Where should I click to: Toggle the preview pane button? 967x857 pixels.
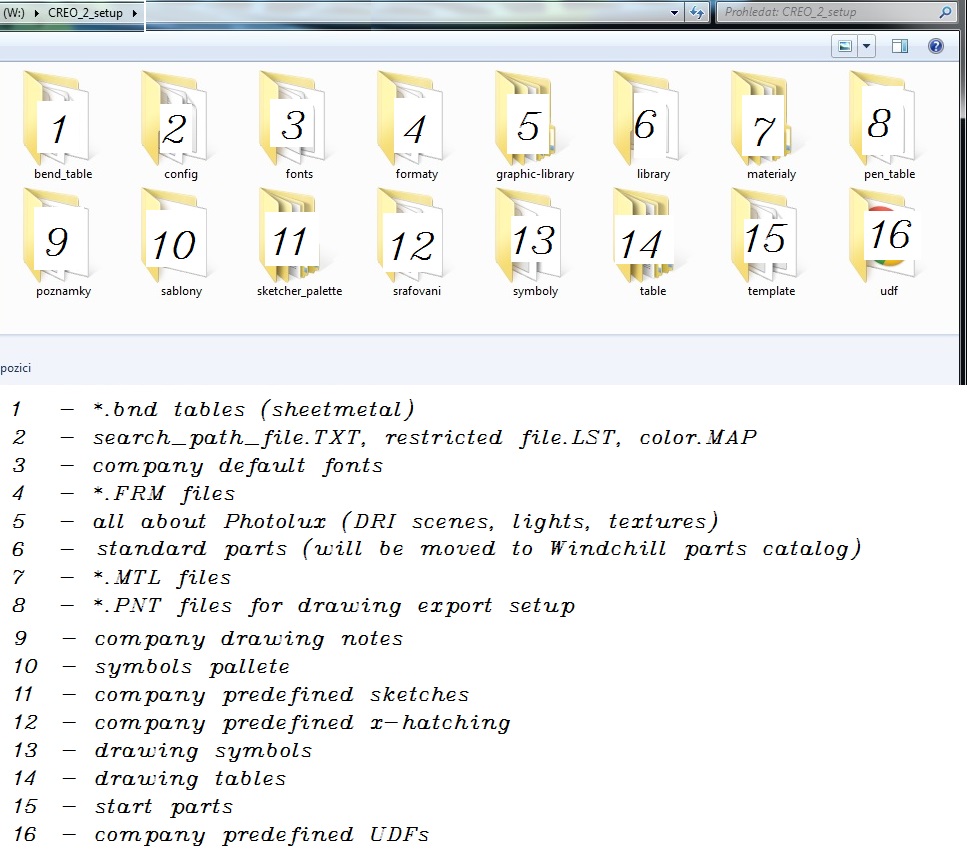[900, 46]
